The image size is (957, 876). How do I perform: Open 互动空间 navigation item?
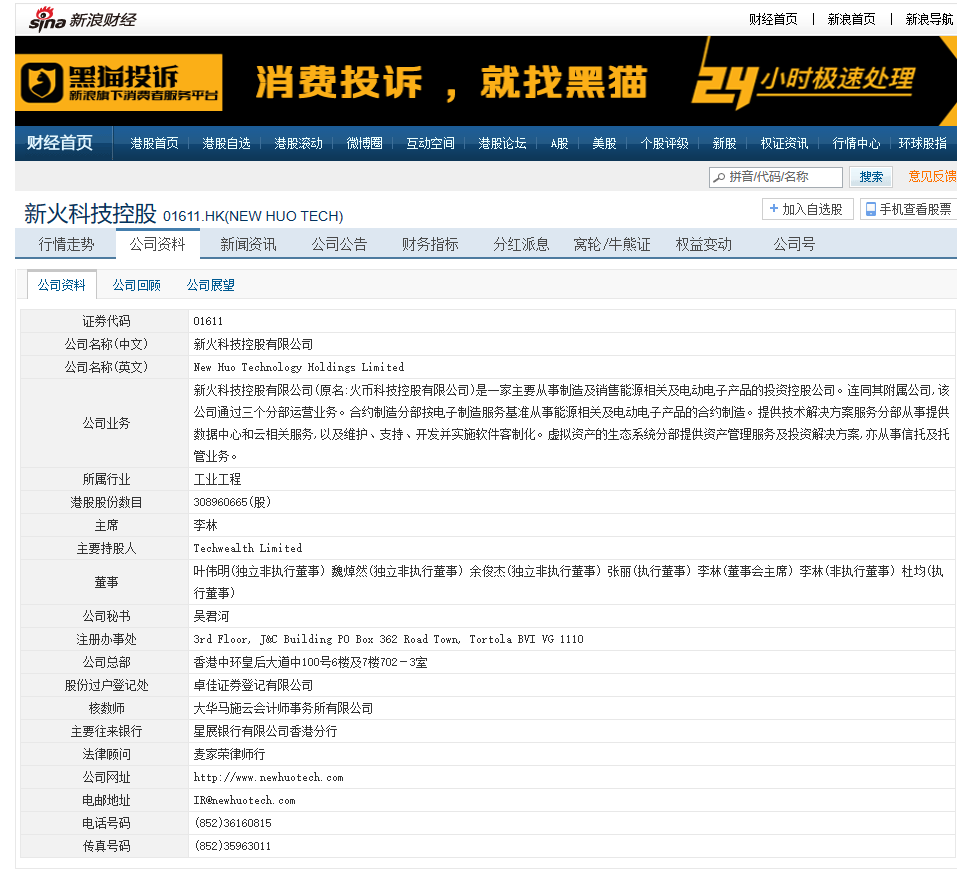coord(430,143)
